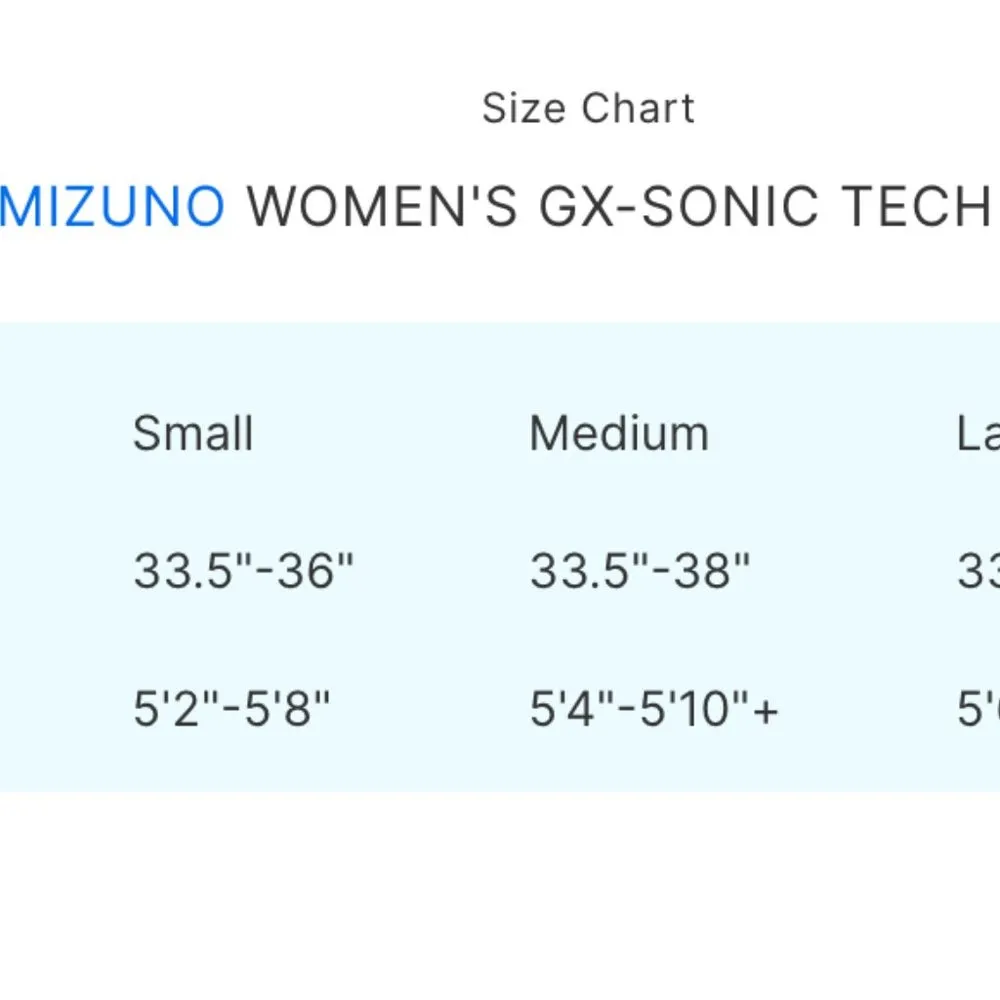Click the word "Chart" in the heading

638,108
